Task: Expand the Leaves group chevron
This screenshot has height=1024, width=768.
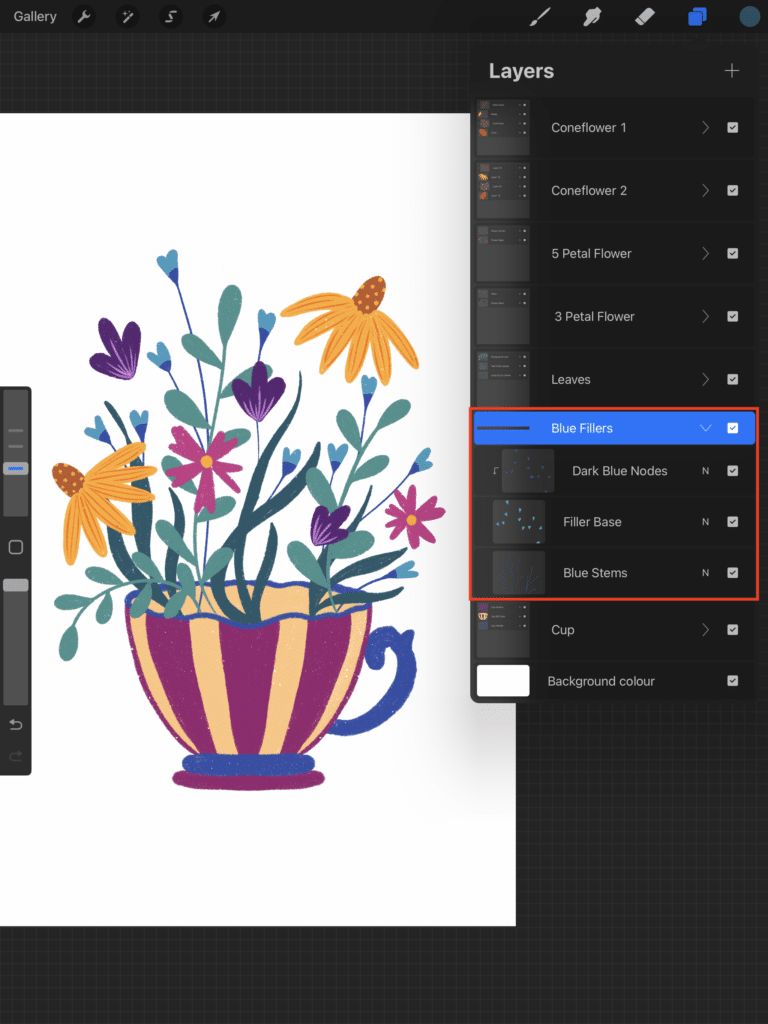Action: point(705,379)
